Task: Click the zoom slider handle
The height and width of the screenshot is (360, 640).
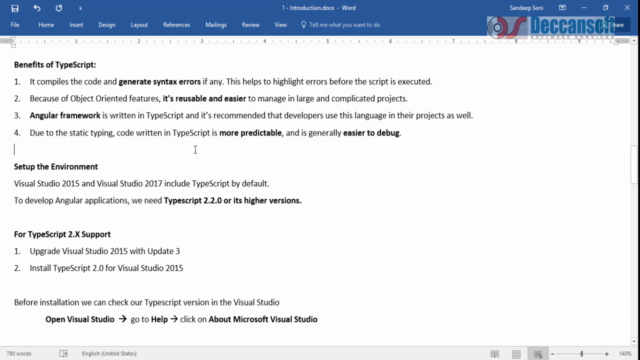Action: pos(582,354)
